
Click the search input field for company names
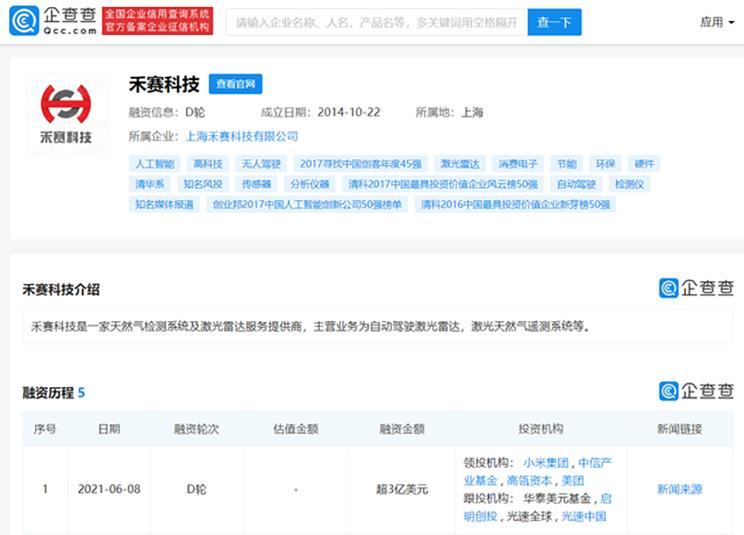tap(377, 22)
